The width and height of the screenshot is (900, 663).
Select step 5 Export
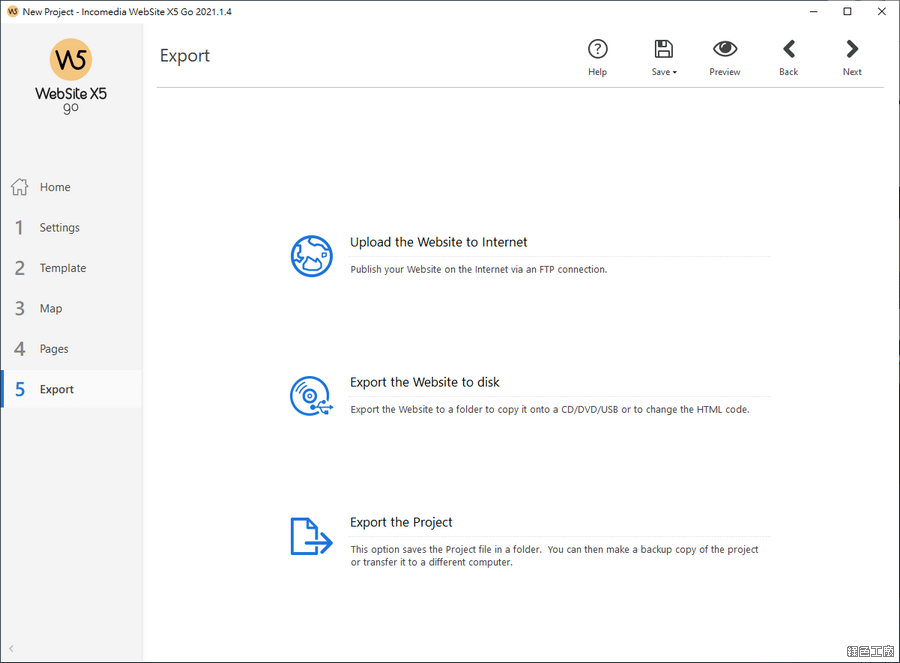71,389
